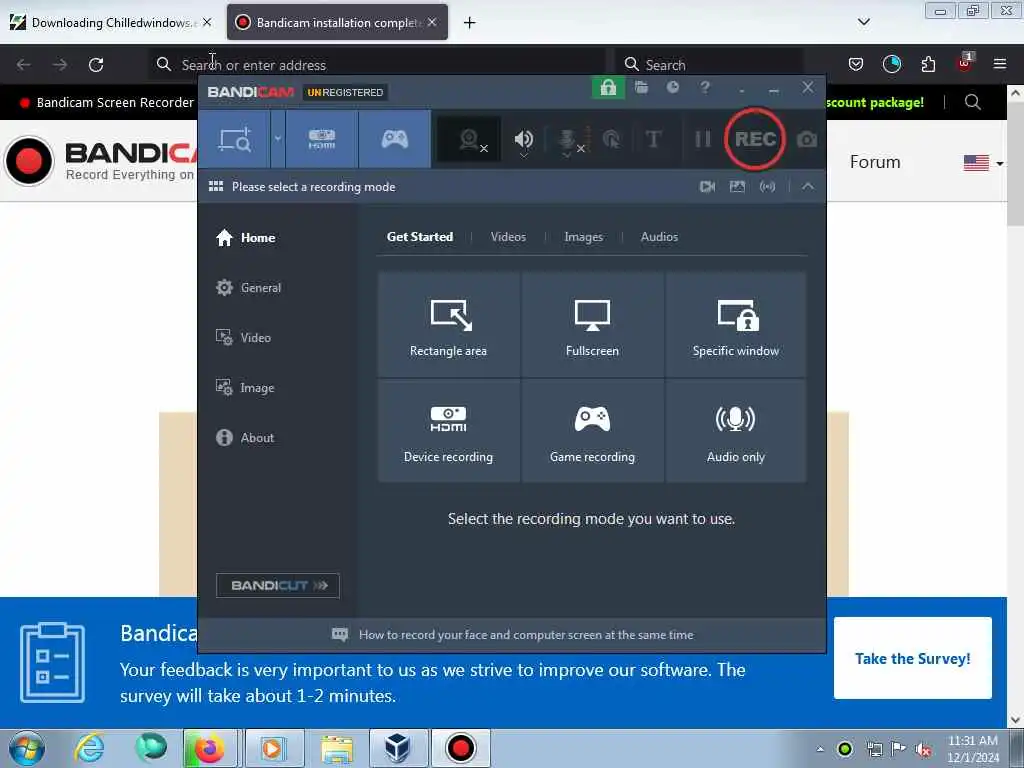Toggle webcam overlay in Bandicam toolbar
Screen dimensions: 1024x768
coord(470,139)
